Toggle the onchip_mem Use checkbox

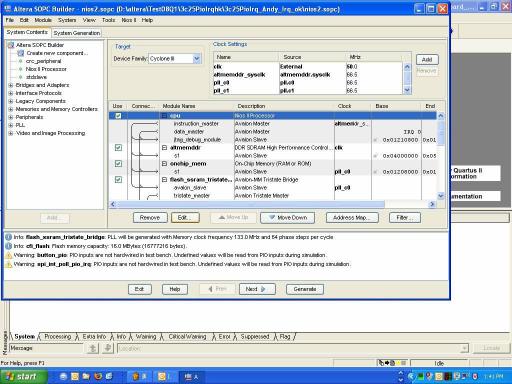118,164
